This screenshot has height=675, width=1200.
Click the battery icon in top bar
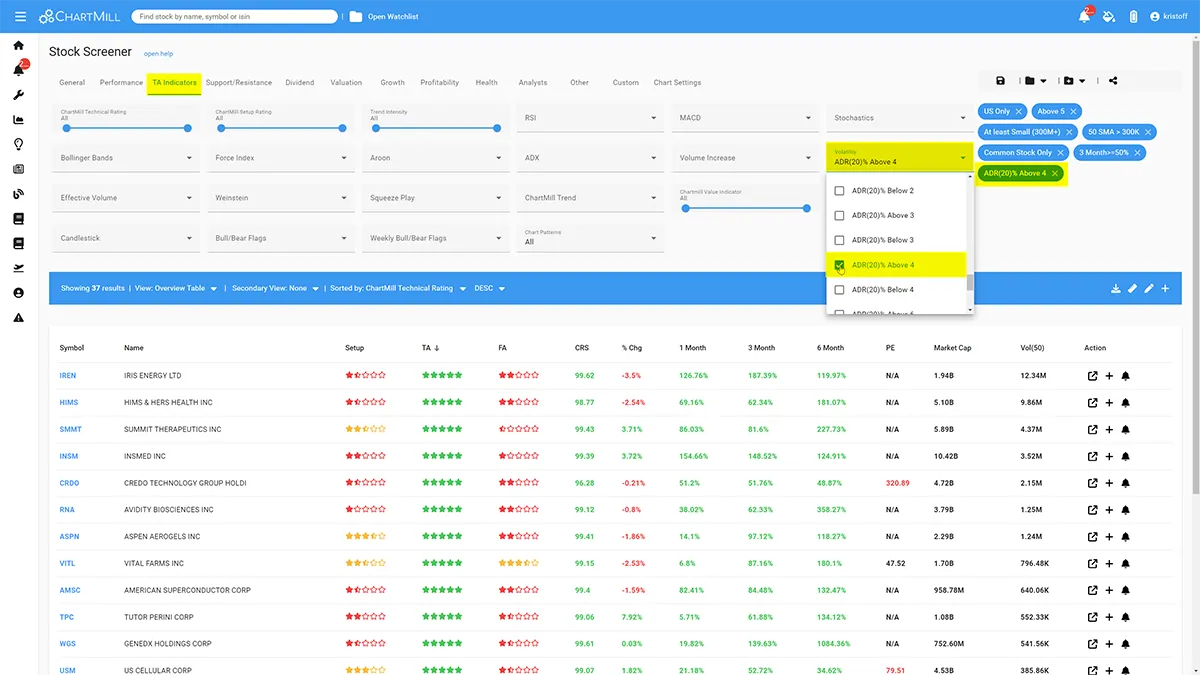point(1133,17)
